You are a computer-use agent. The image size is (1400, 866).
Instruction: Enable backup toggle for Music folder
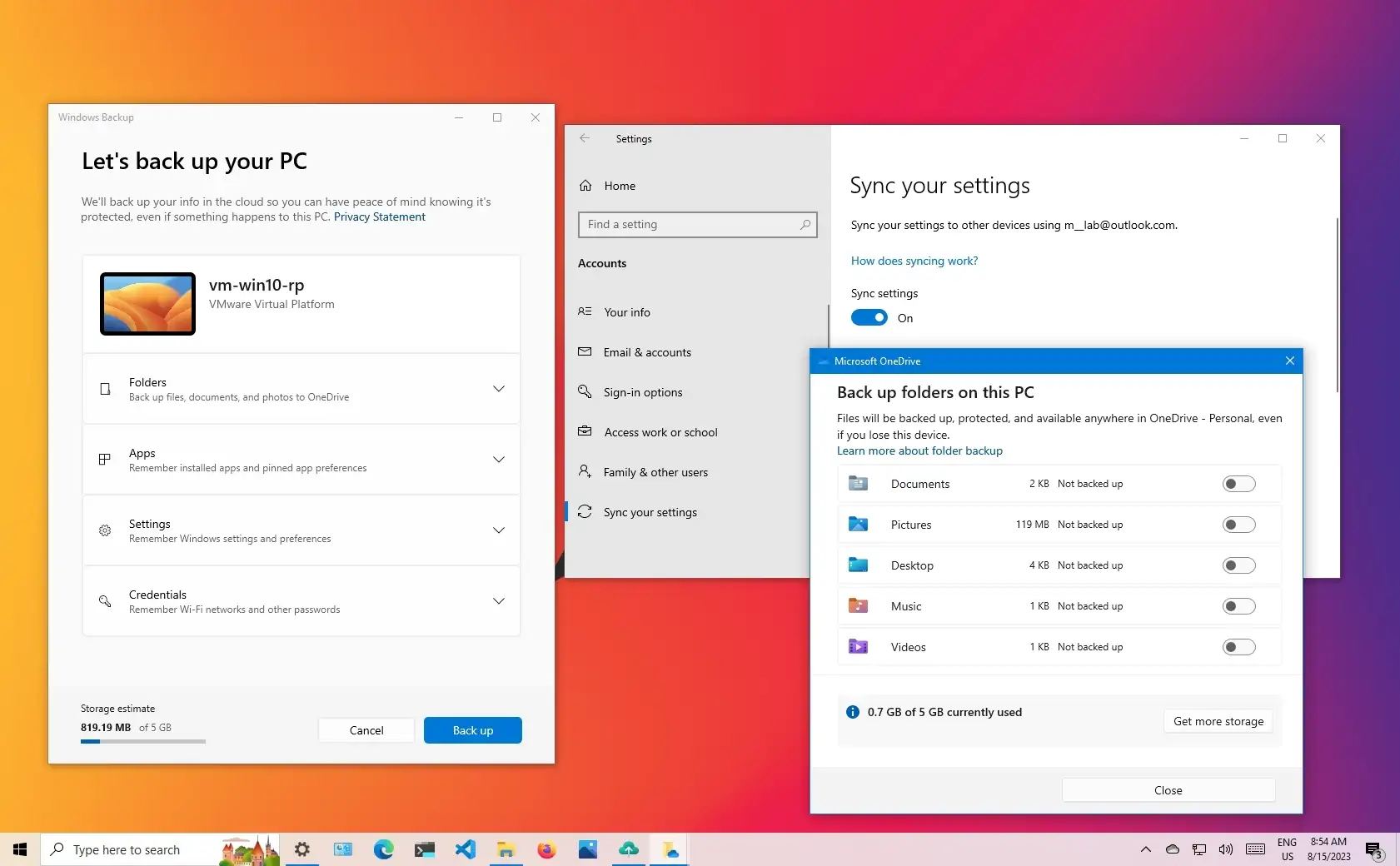(1238, 606)
